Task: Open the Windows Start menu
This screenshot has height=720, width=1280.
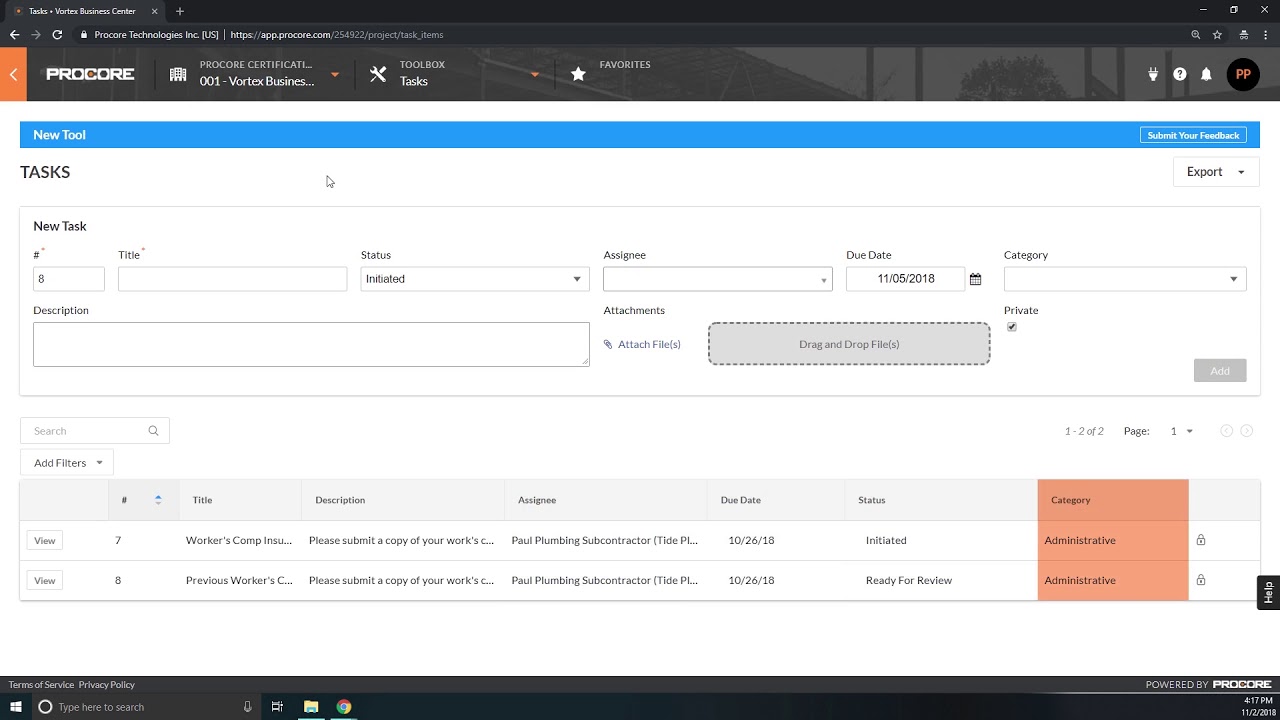Action: 16,707
